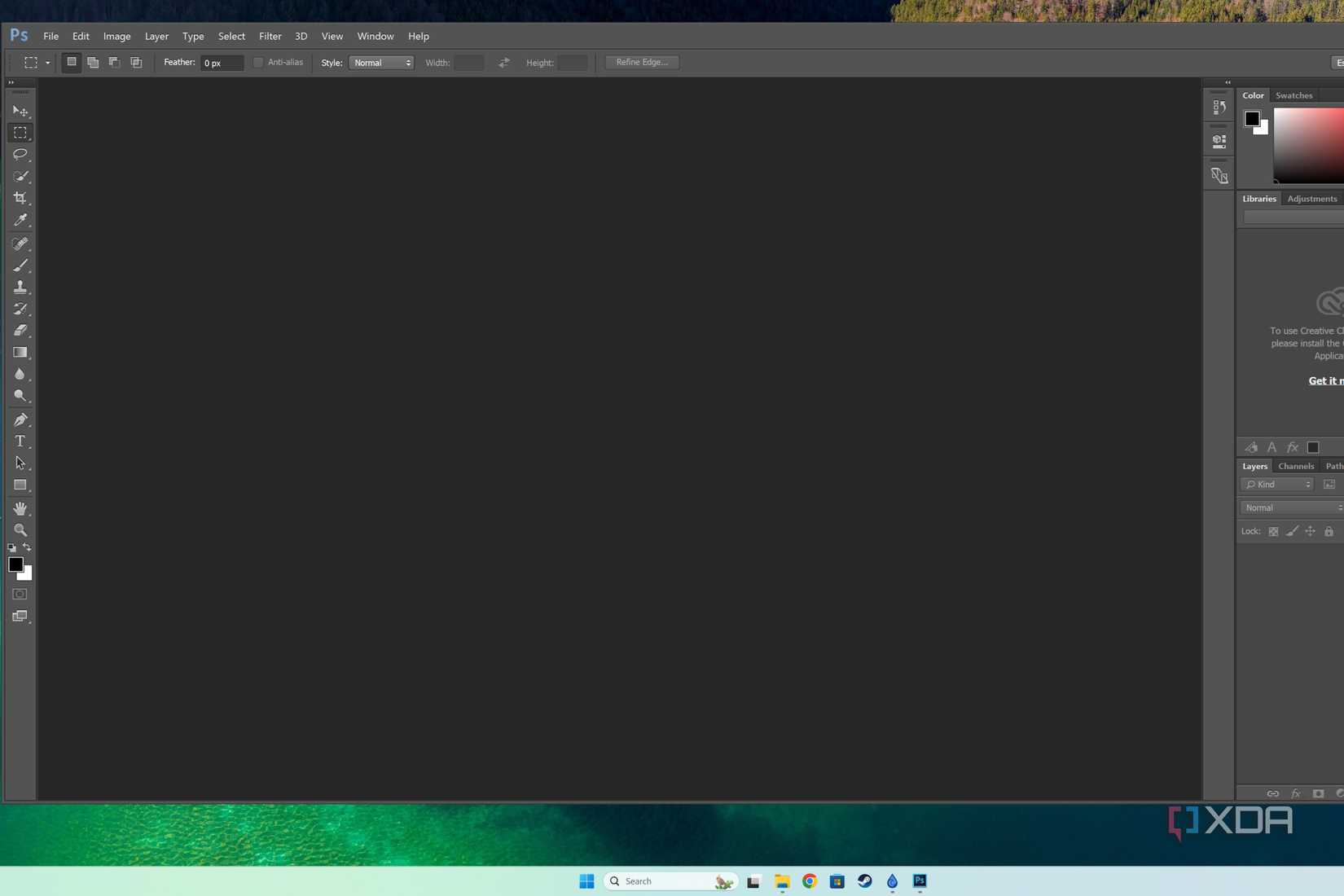Toggle Lock all for layer

[x=1329, y=532]
